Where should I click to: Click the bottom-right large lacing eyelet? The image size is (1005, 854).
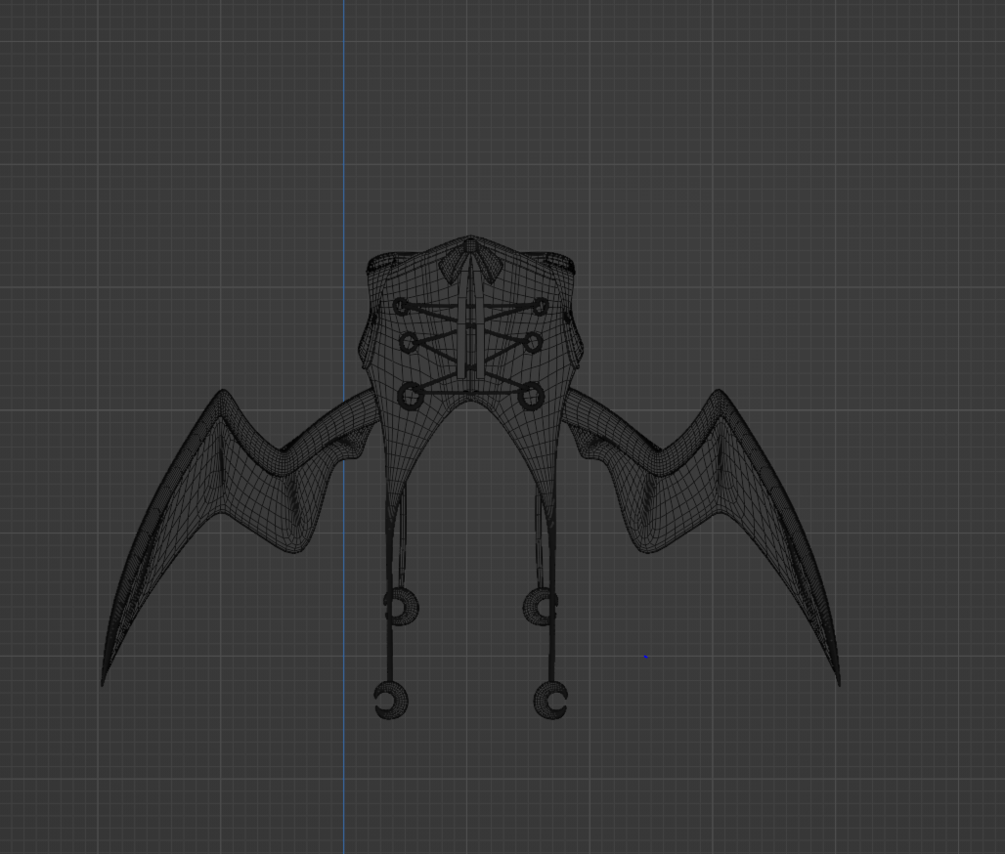(531, 396)
